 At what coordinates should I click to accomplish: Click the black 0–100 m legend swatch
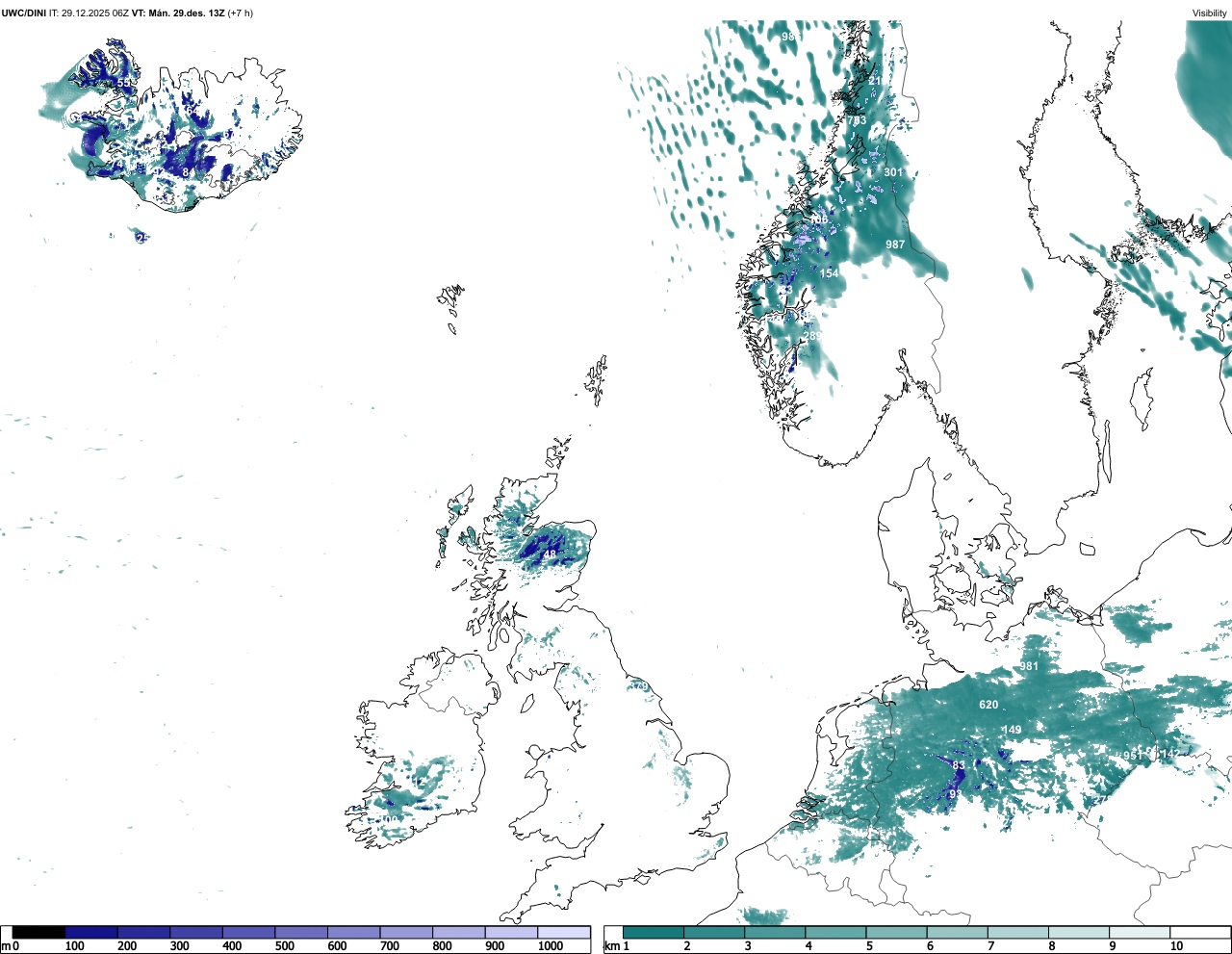(39, 932)
